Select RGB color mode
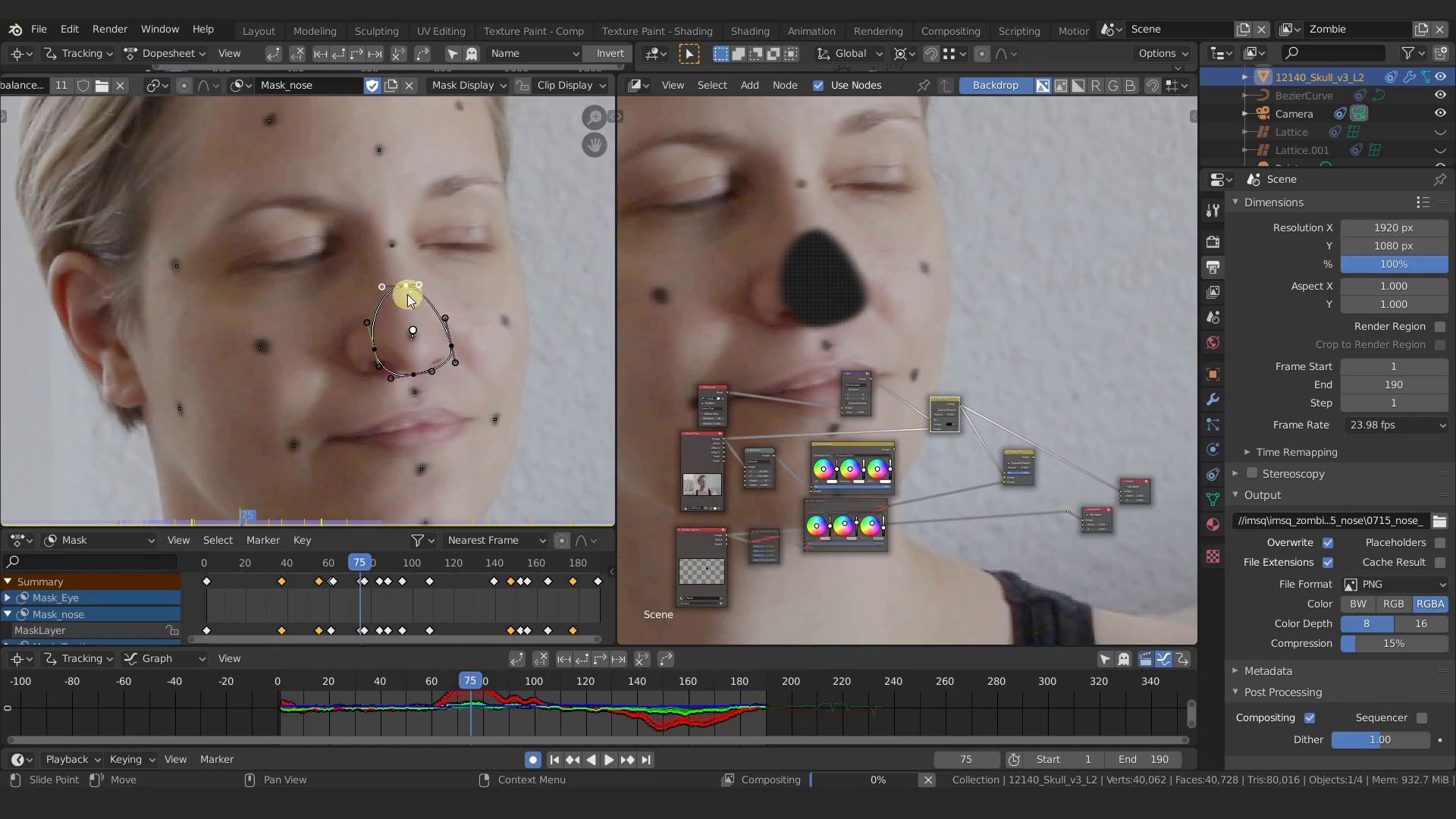This screenshot has height=819, width=1456. (x=1394, y=604)
